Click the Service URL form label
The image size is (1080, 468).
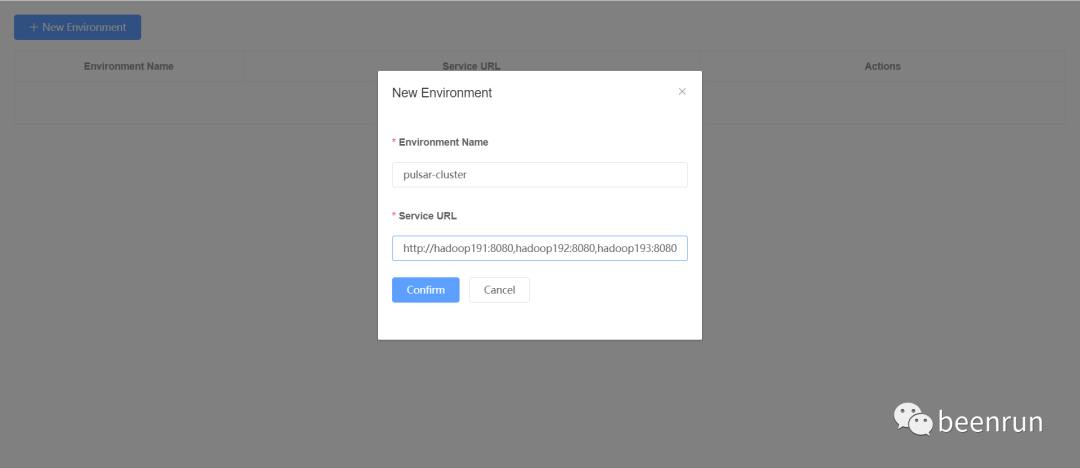(427, 215)
